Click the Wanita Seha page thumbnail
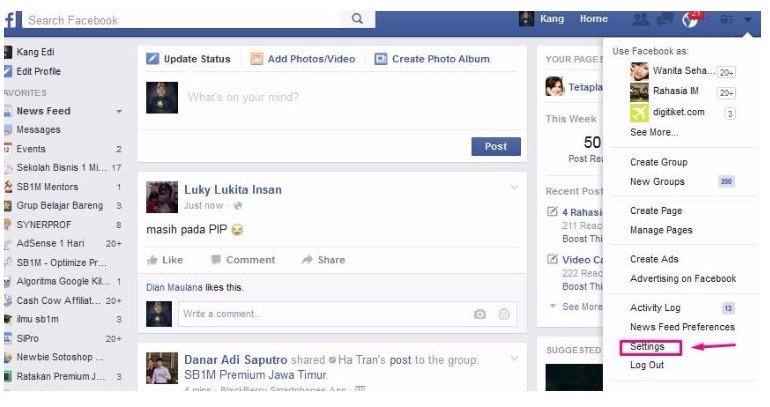 (x=639, y=71)
